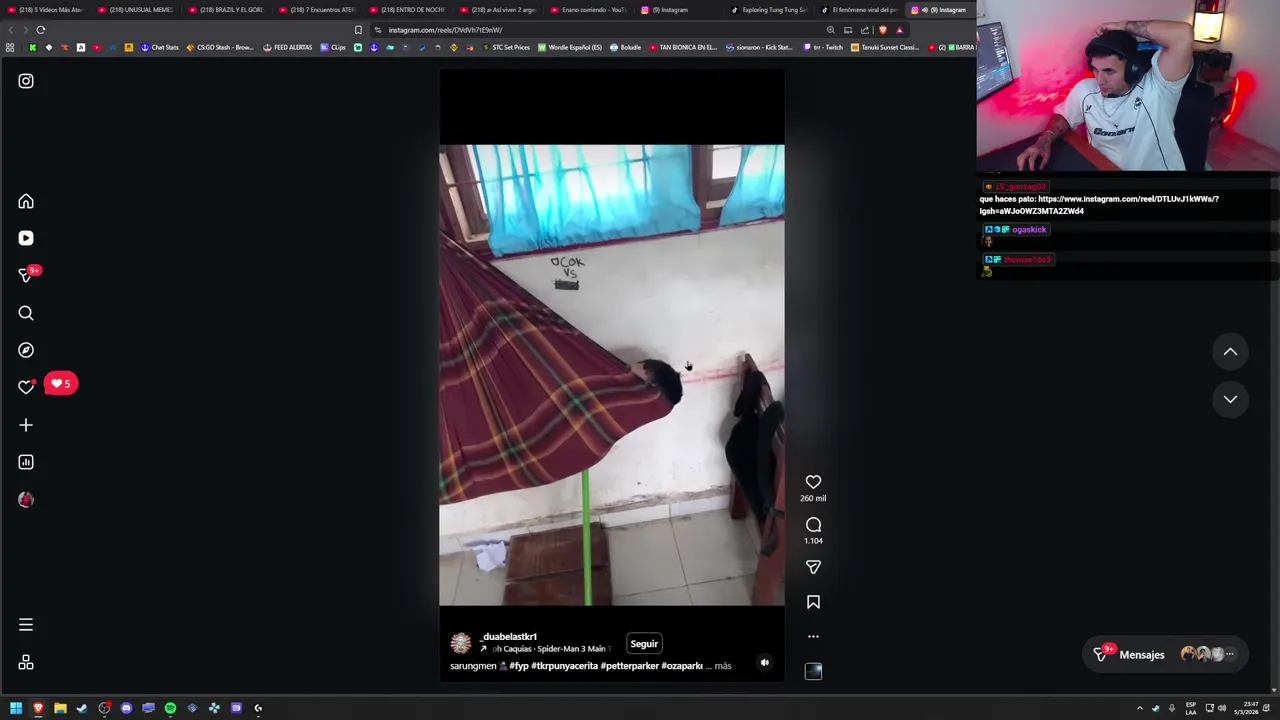The height and width of the screenshot is (720, 1280).
Task: Open 'TAN BIONICA EN EL...' bookmark
Action: (x=683, y=47)
